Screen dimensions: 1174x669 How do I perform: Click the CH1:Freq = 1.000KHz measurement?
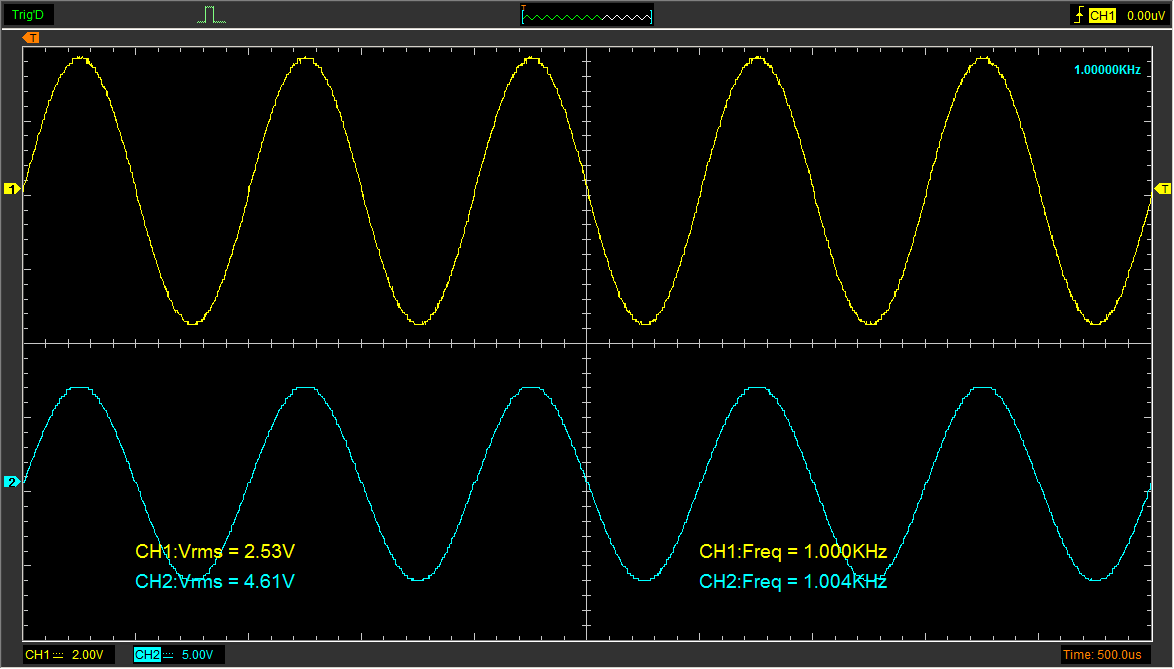pyautogui.click(x=793, y=552)
